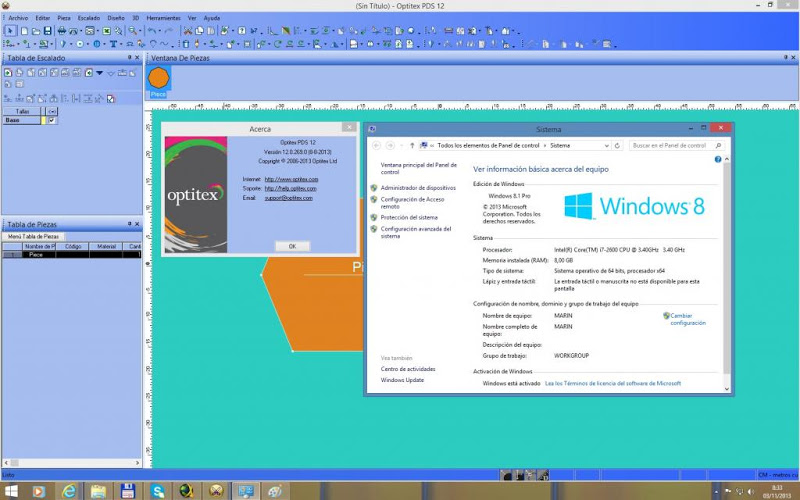
Task: Save file with floppy disk icon
Action: (47, 31)
